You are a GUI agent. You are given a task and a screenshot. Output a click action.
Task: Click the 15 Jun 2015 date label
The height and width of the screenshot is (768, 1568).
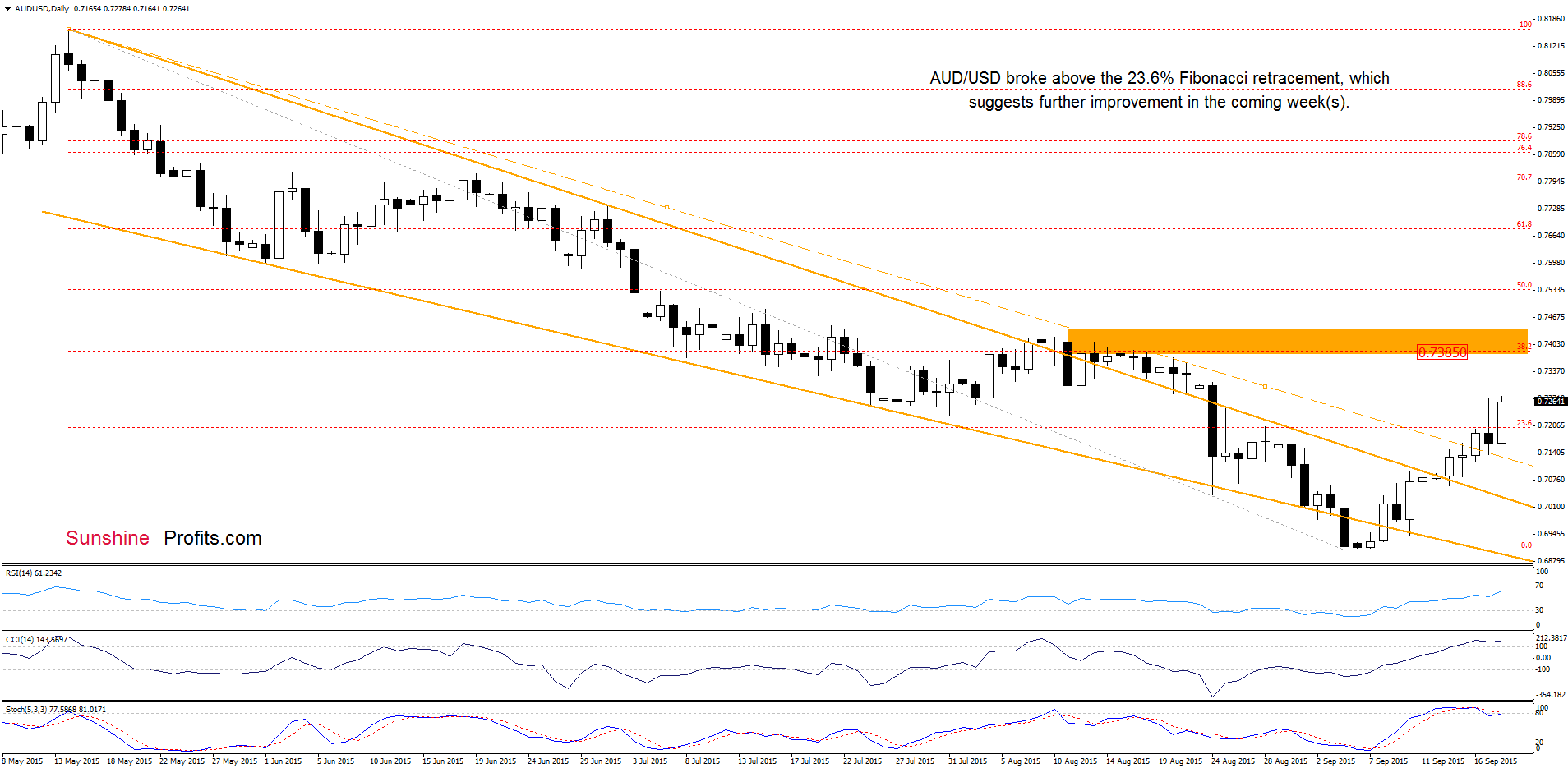point(443,761)
